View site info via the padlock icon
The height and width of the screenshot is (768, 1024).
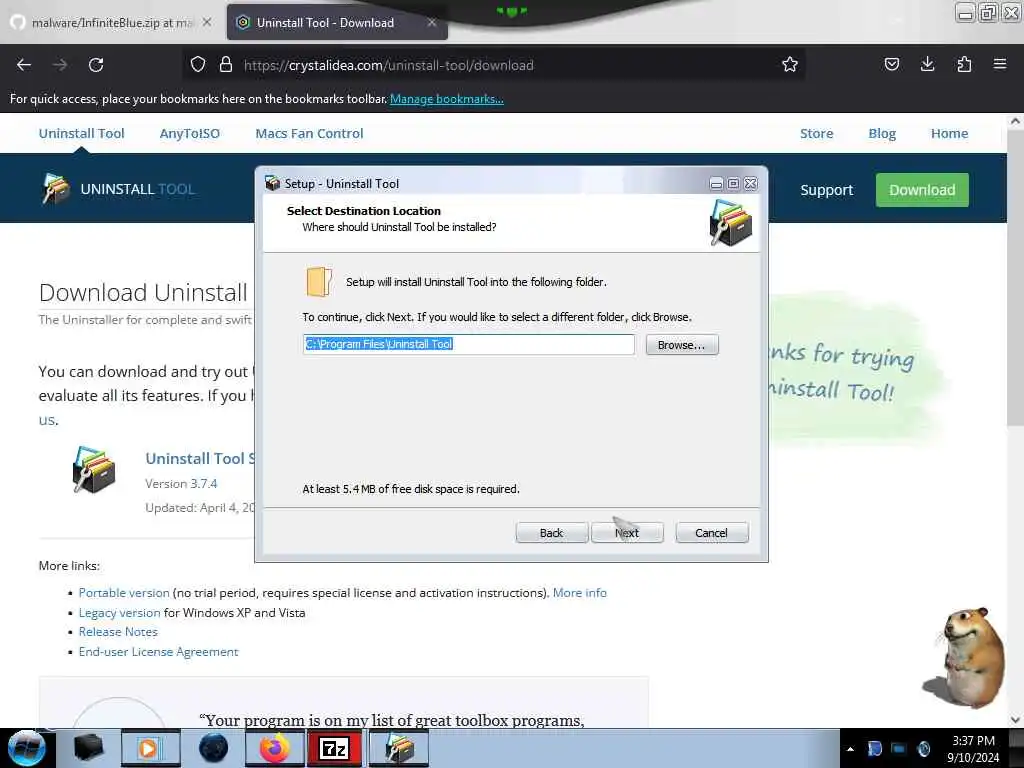(x=226, y=64)
